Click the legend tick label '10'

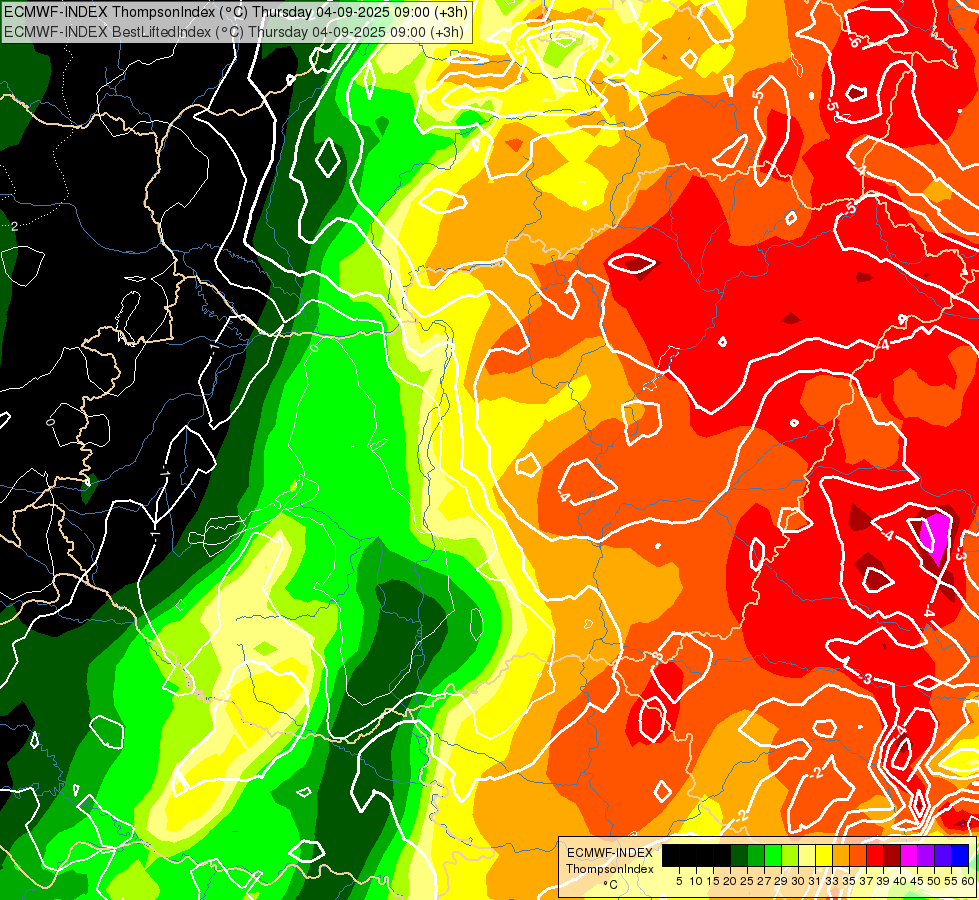pyautogui.click(x=696, y=881)
